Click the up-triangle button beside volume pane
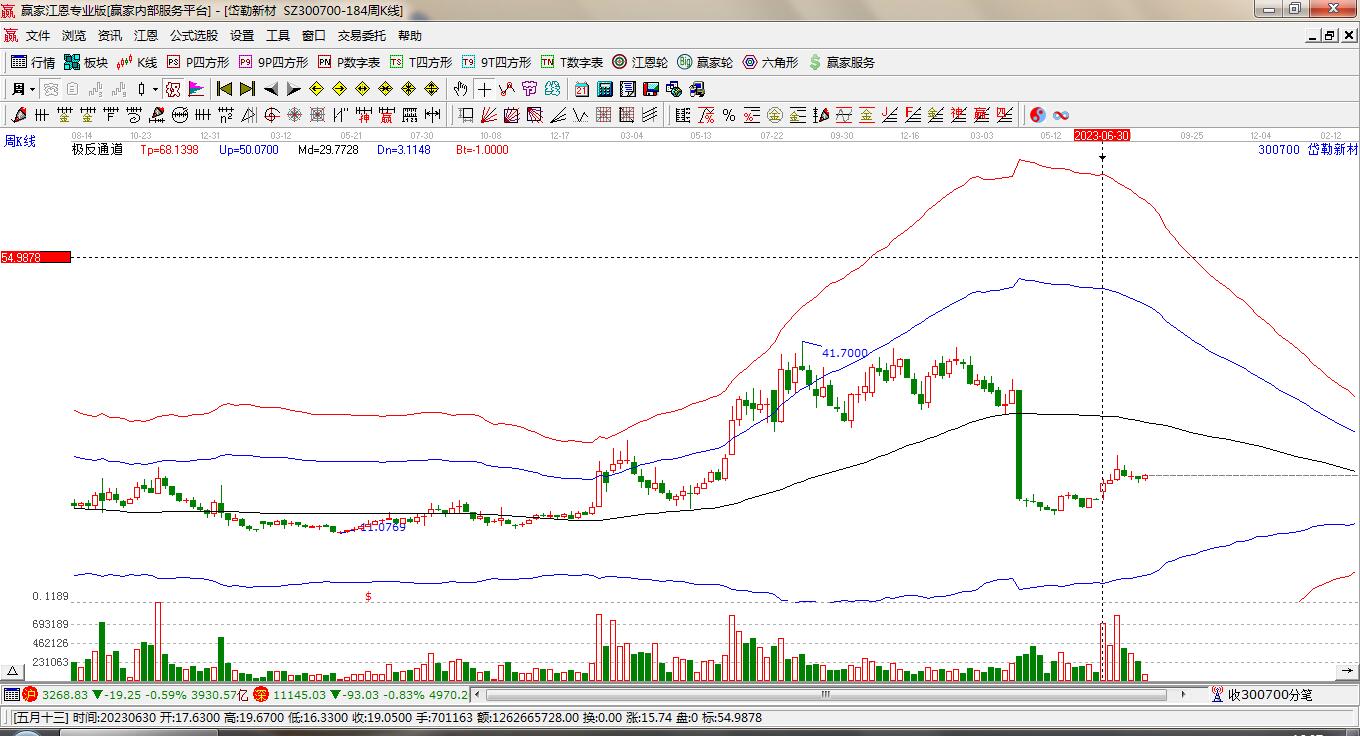 click(13, 671)
